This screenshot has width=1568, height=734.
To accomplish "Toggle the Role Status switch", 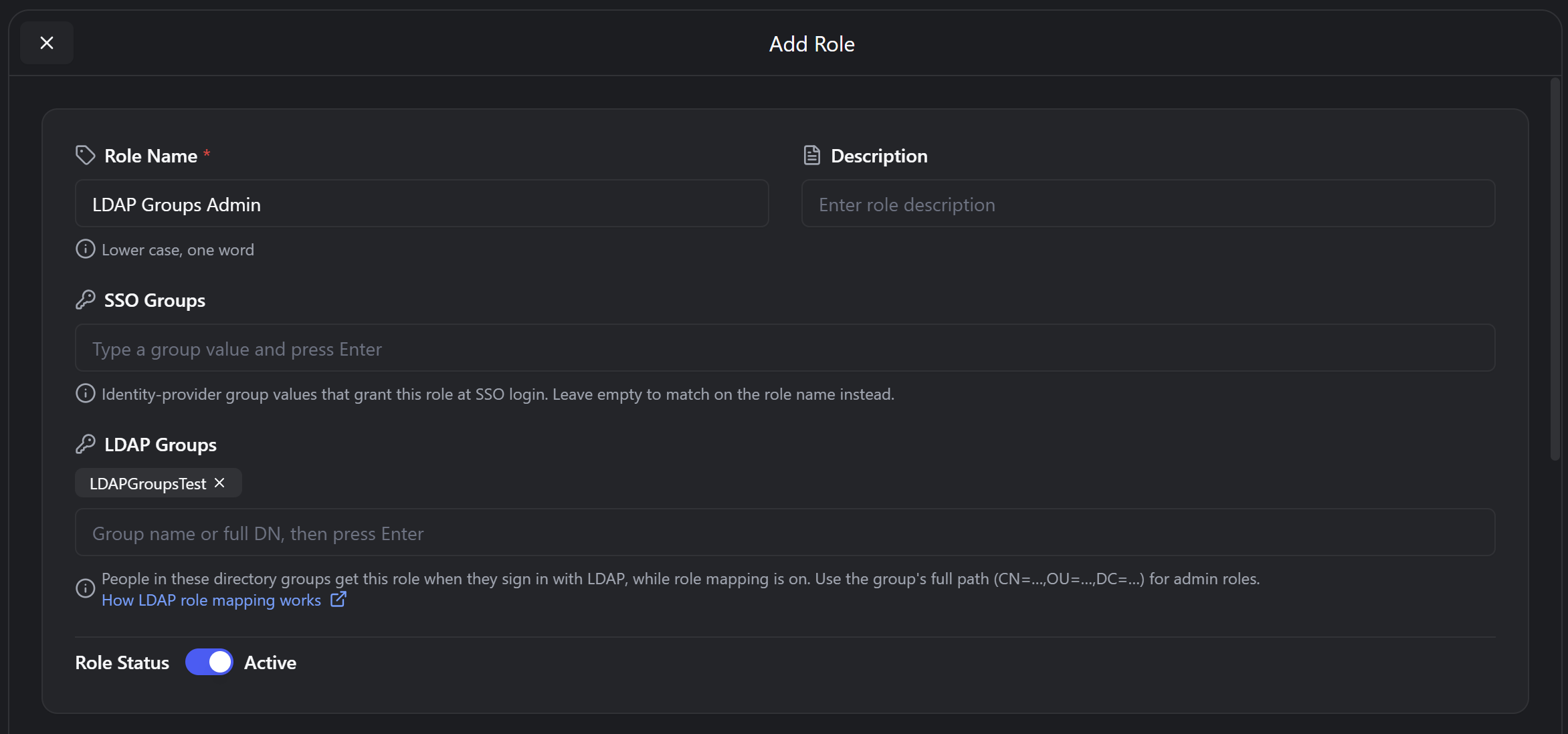I will click(x=209, y=662).
